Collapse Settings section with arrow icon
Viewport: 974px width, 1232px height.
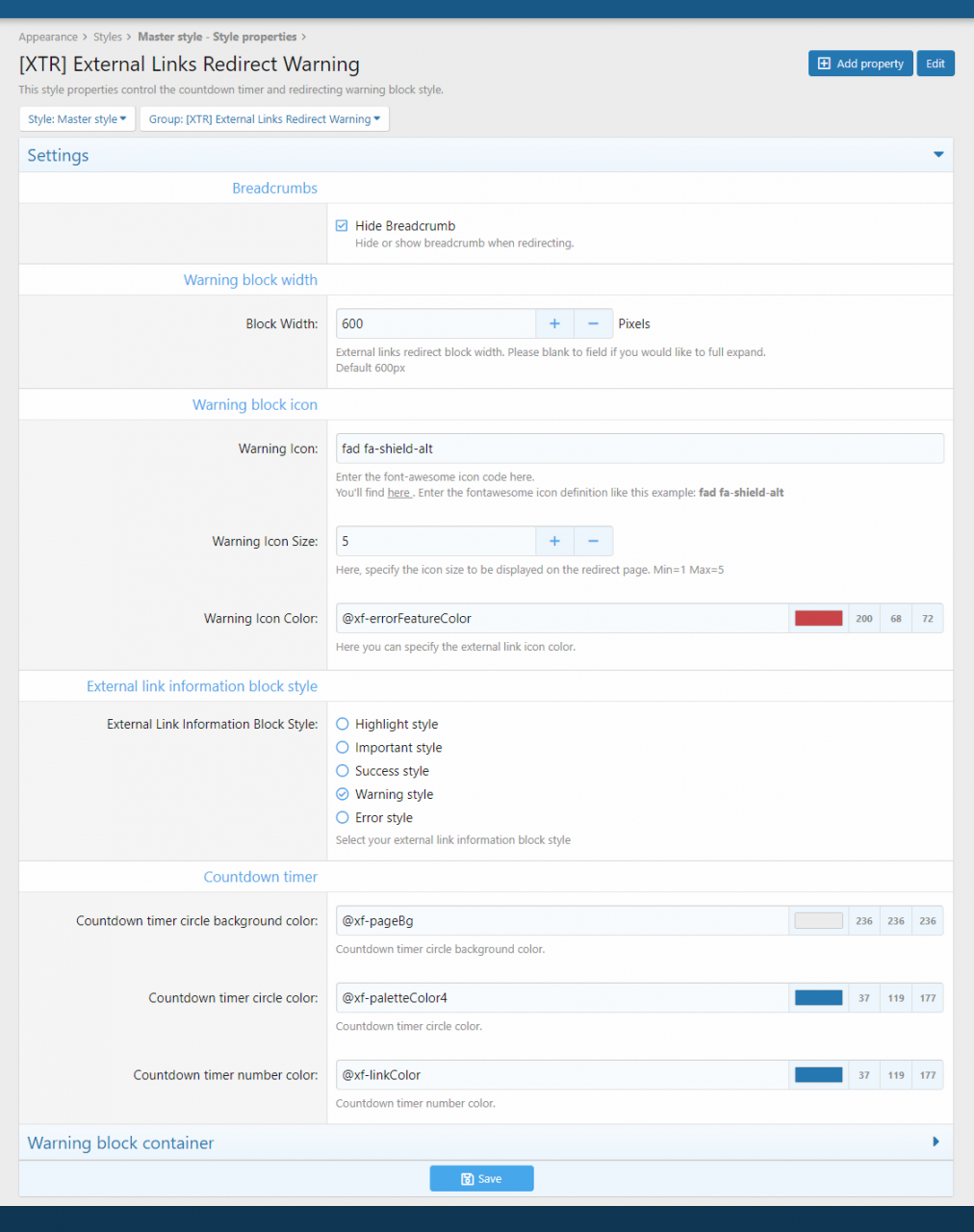[937, 155]
